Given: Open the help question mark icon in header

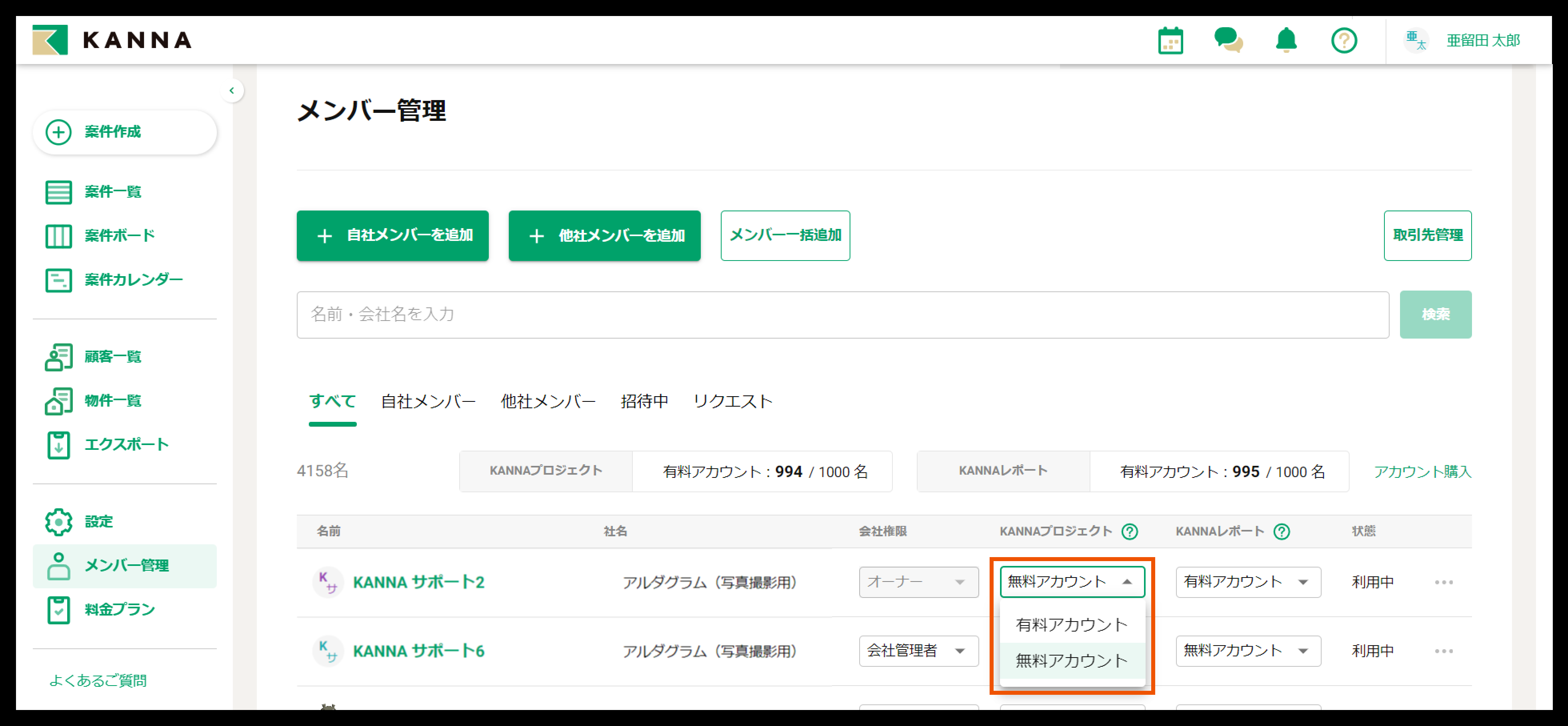Looking at the screenshot, I should click(x=1343, y=41).
